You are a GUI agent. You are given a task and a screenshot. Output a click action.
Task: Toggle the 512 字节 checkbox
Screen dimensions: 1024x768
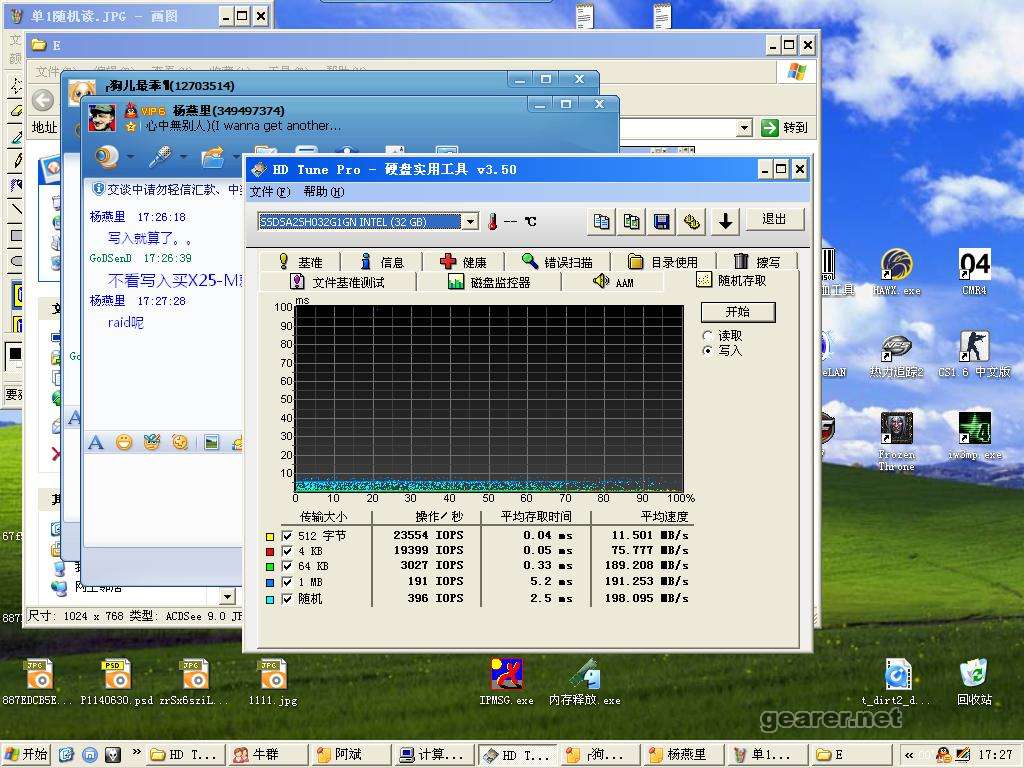pyautogui.click(x=287, y=536)
